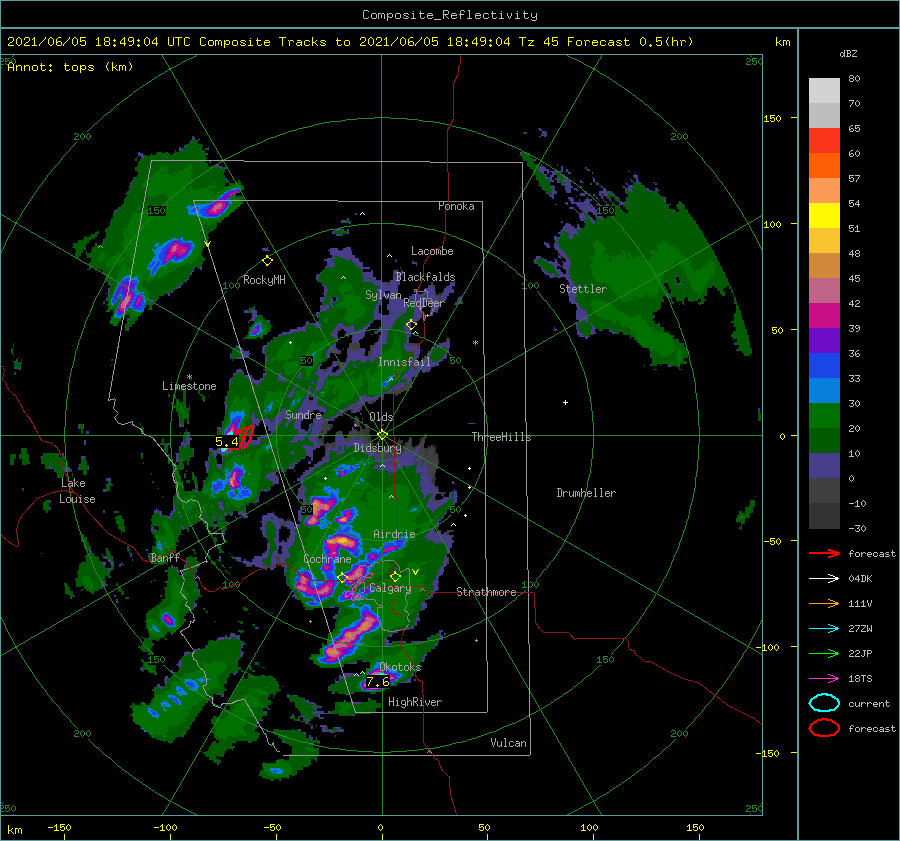Select the orange 111V arrow legend icon
This screenshot has height=841, width=900.
(x=824, y=603)
